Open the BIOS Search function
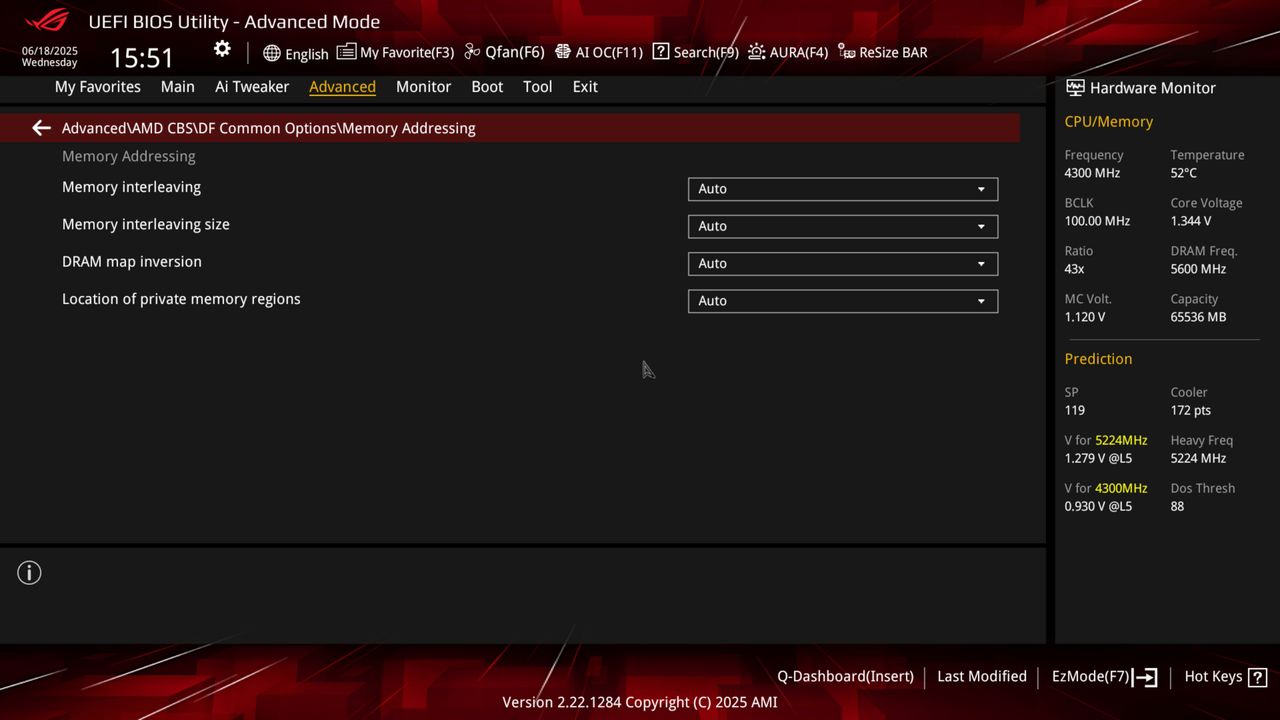The image size is (1280, 720). 694,52
